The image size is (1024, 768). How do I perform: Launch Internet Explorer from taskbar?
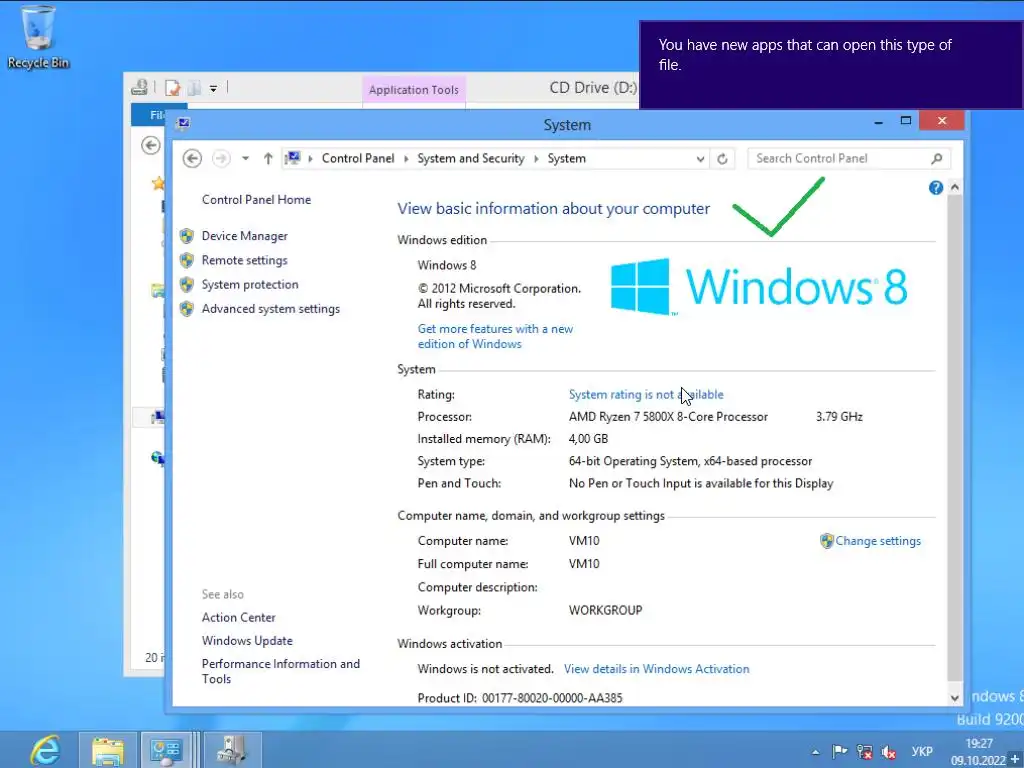(x=44, y=750)
